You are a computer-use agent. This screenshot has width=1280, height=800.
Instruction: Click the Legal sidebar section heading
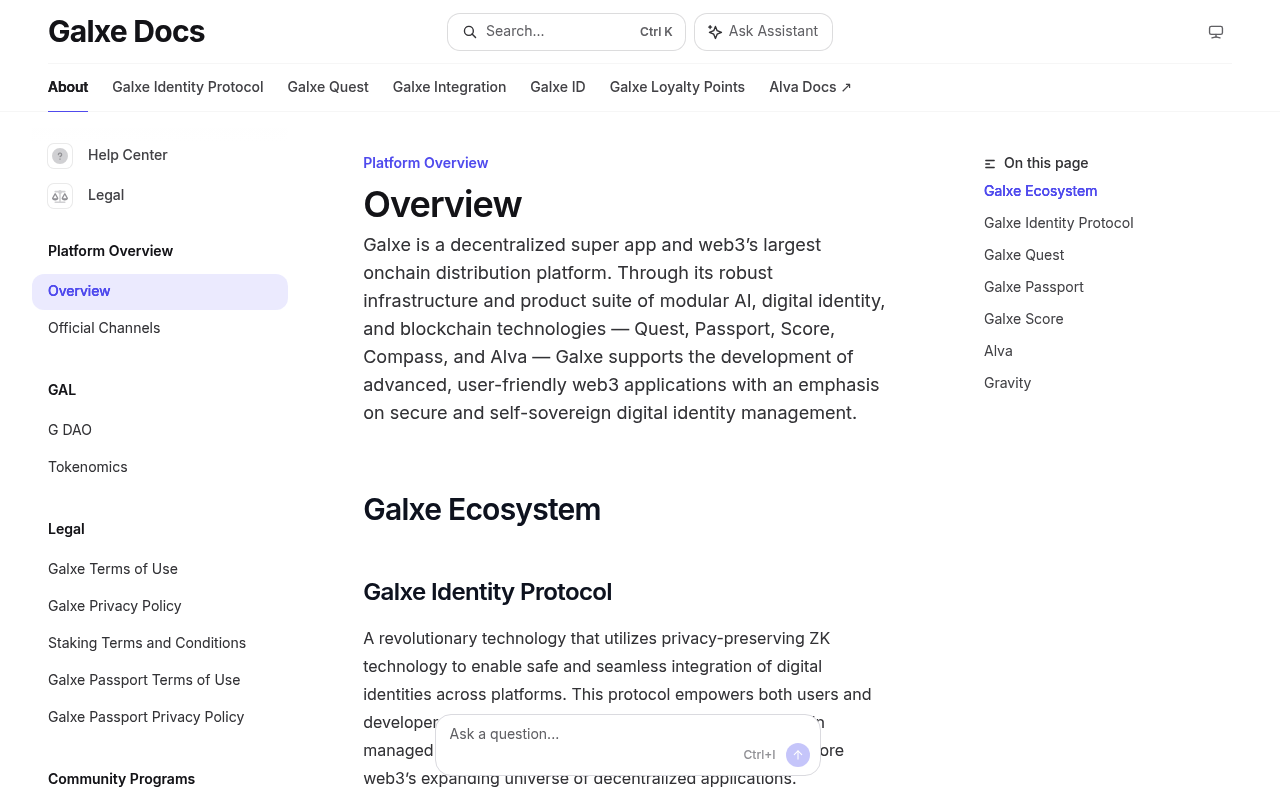point(66,529)
